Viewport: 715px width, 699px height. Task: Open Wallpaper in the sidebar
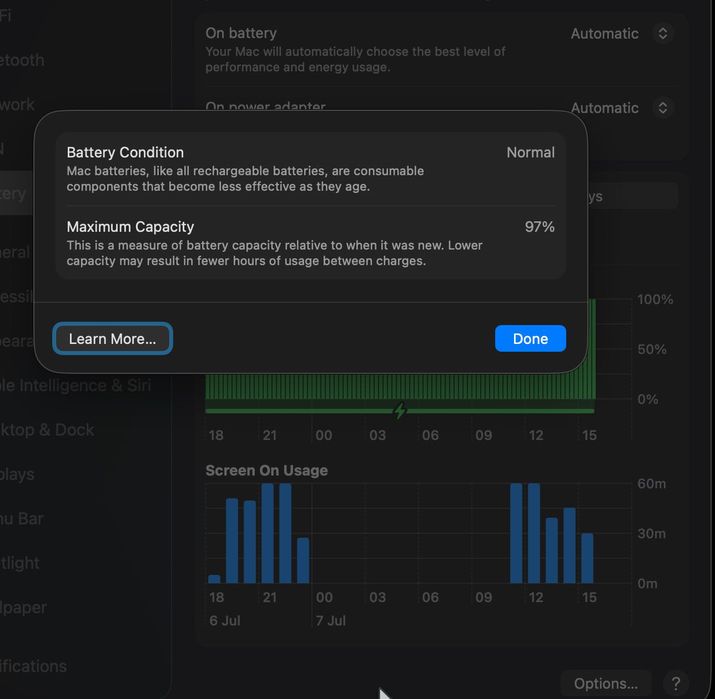23,608
